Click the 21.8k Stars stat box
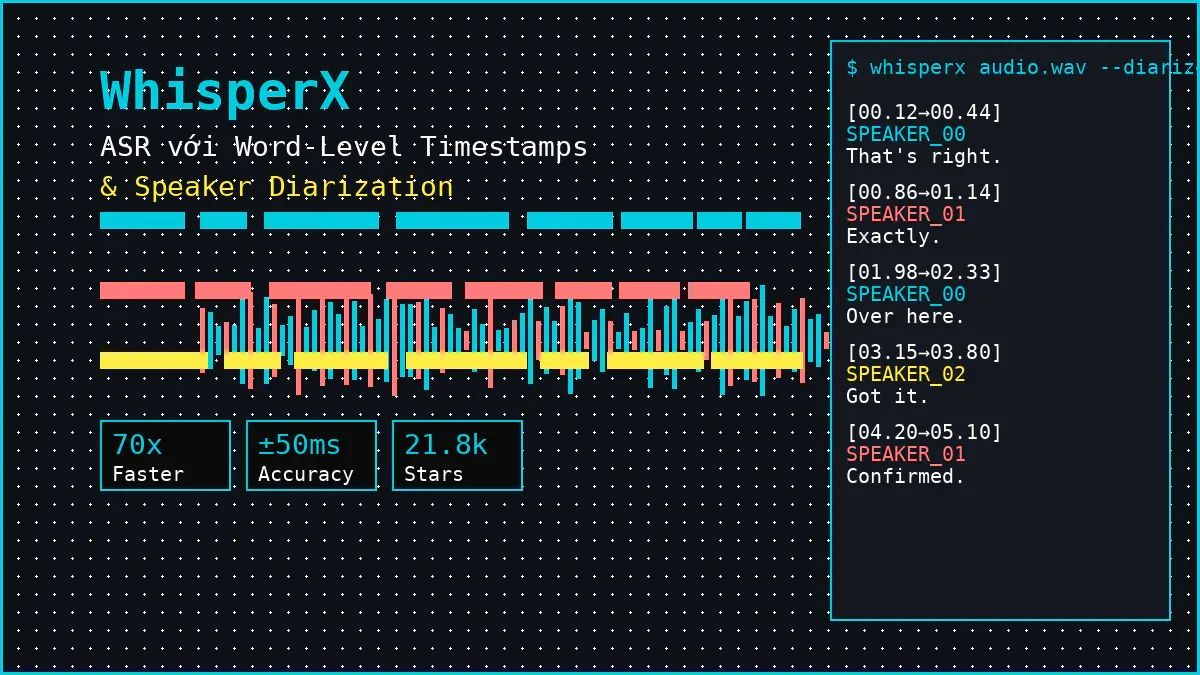Viewport: 1200px width, 675px height. point(457,456)
